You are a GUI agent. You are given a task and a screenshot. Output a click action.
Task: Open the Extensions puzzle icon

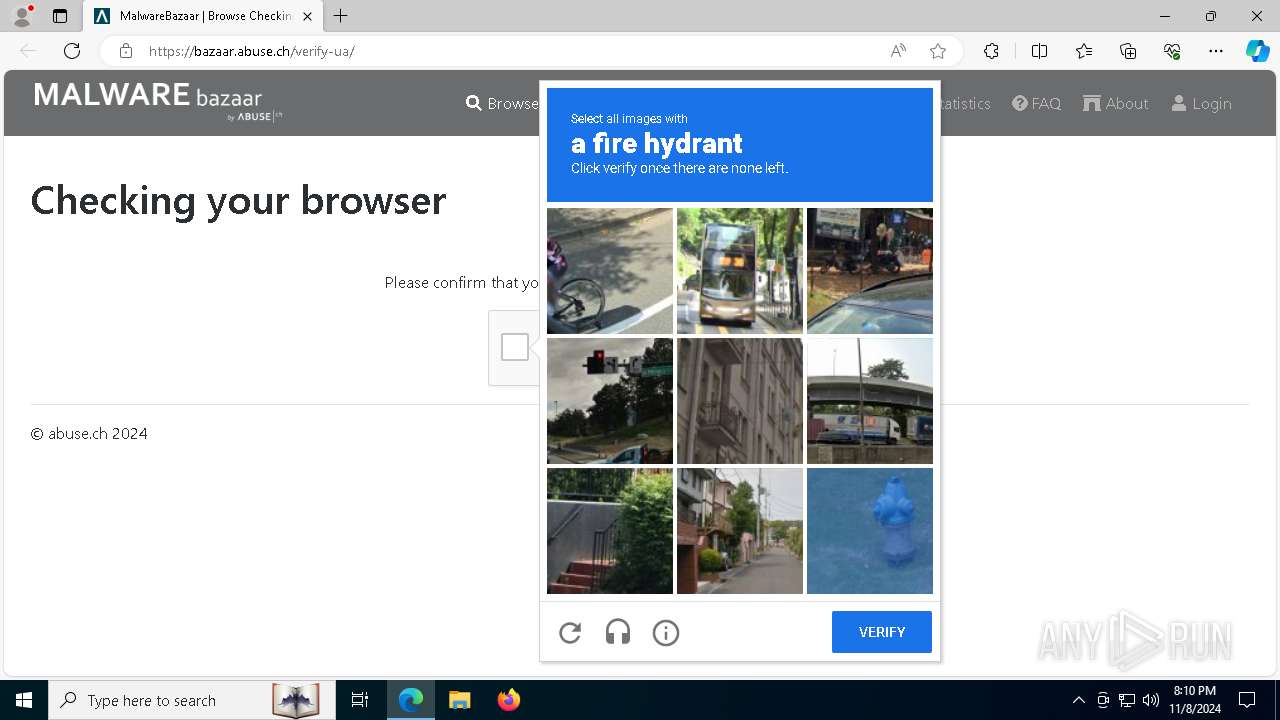[x=991, y=51]
